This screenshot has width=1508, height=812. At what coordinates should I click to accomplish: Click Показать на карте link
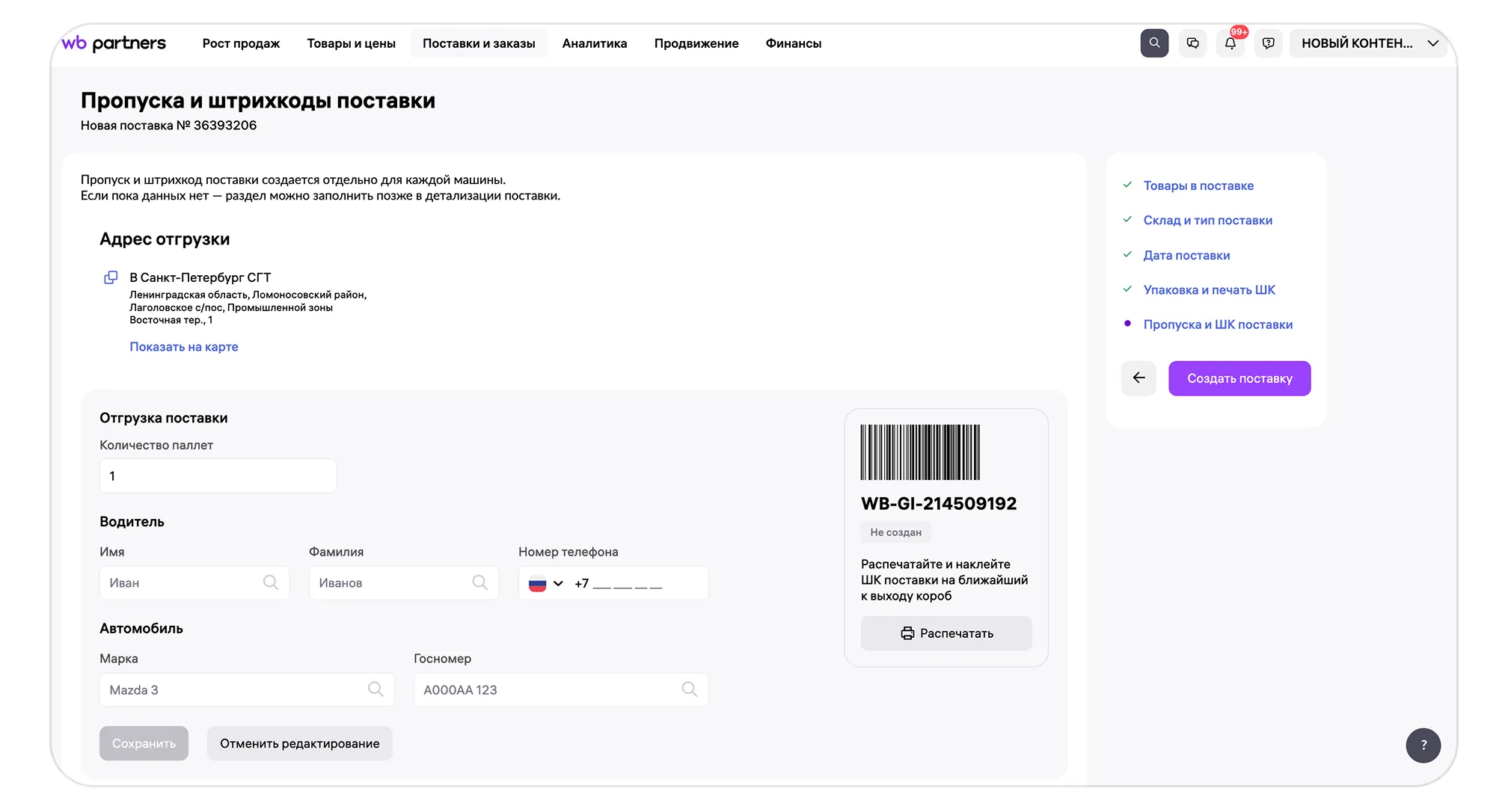pos(184,347)
